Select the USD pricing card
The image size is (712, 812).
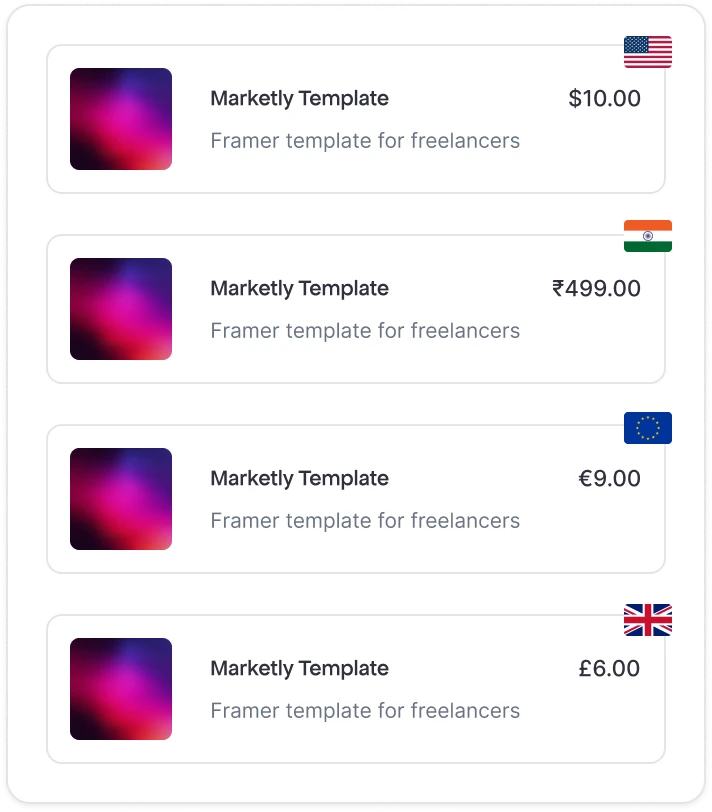356,118
